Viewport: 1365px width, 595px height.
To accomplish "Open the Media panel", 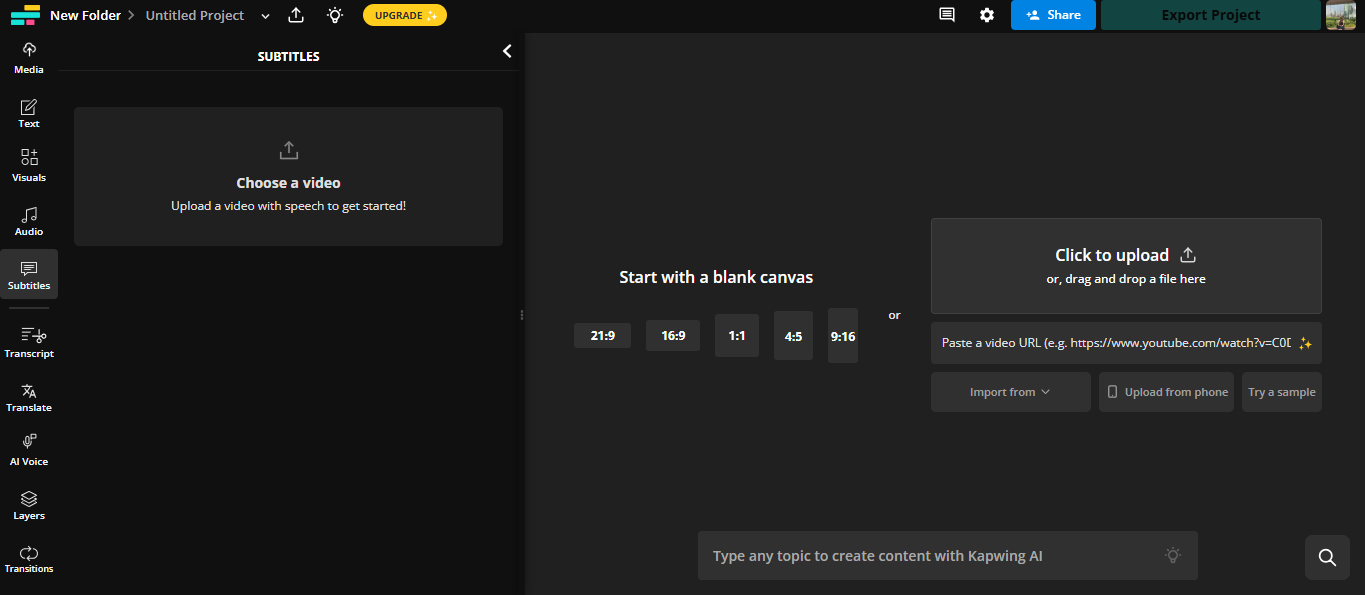I will [x=28, y=56].
